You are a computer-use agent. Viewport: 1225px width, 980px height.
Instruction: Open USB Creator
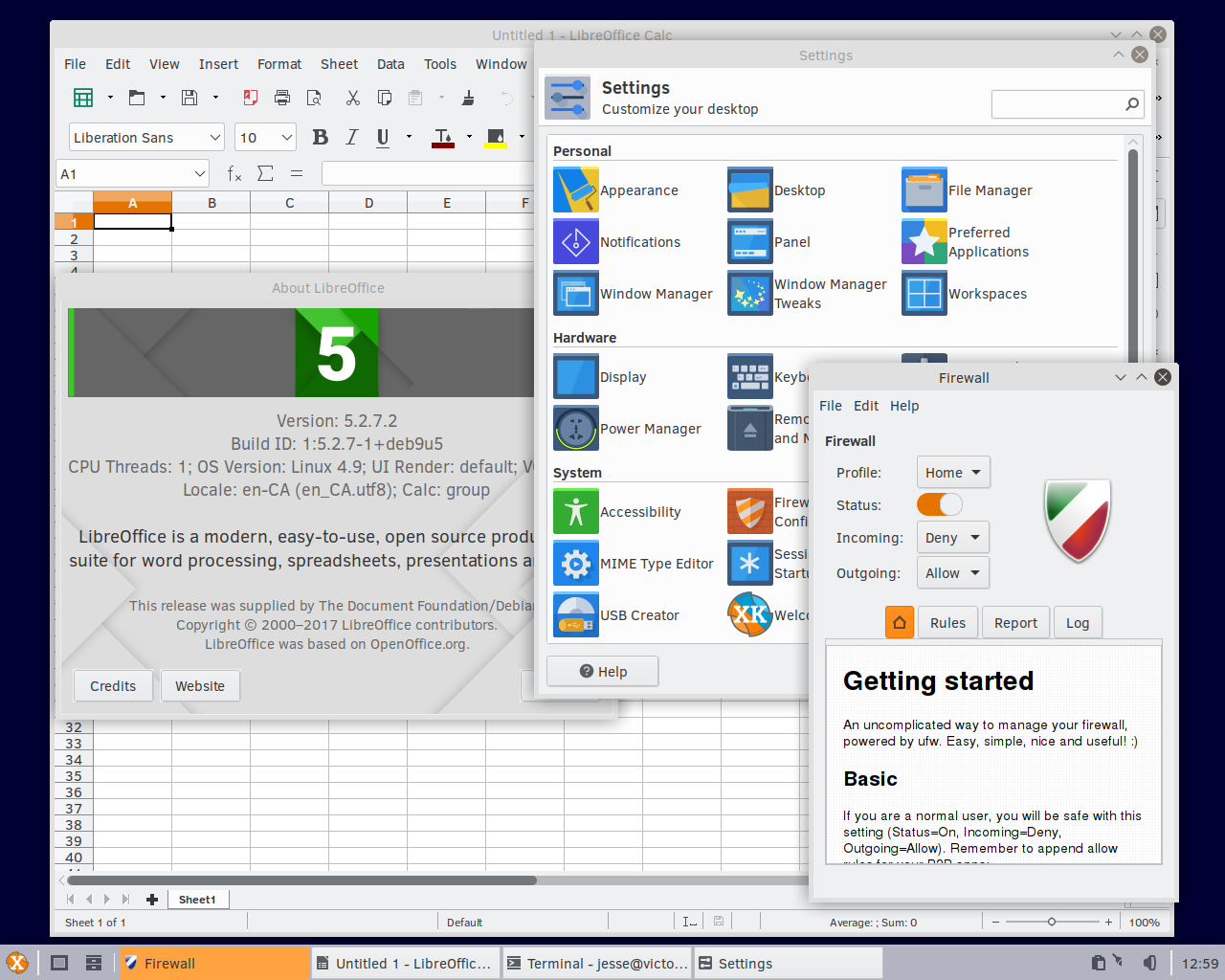pos(615,615)
